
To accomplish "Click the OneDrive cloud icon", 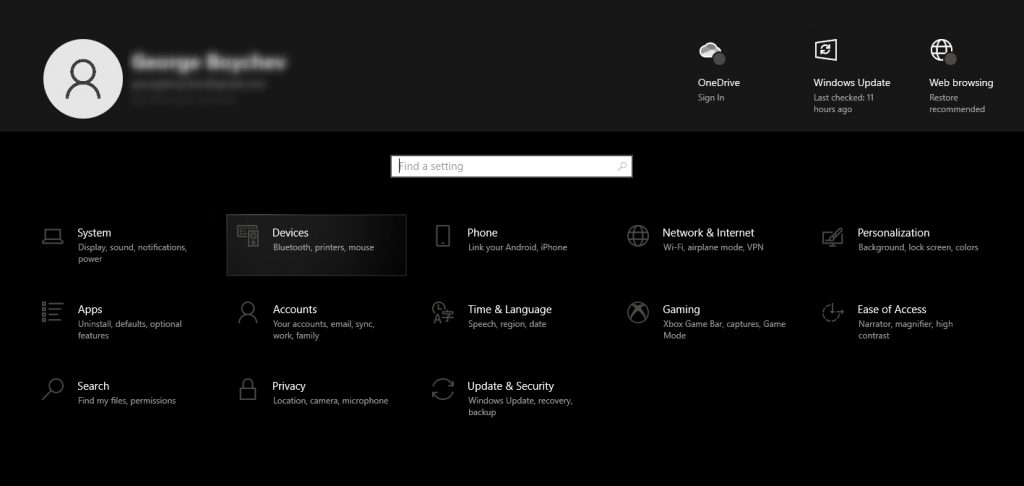I will point(711,52).
